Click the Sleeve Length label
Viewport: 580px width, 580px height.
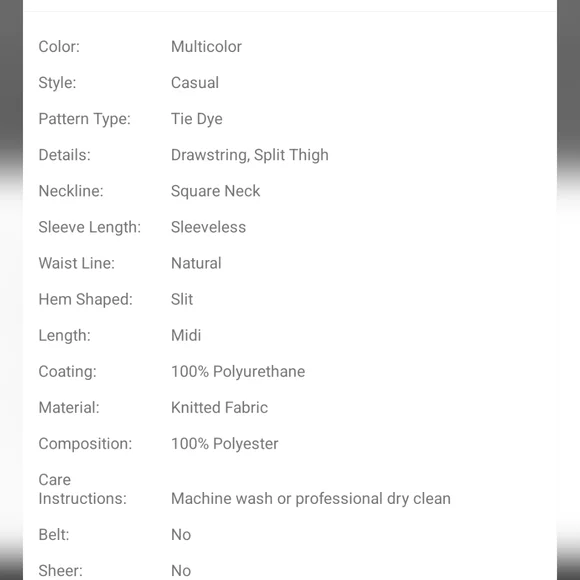click(x=90, y=227)
